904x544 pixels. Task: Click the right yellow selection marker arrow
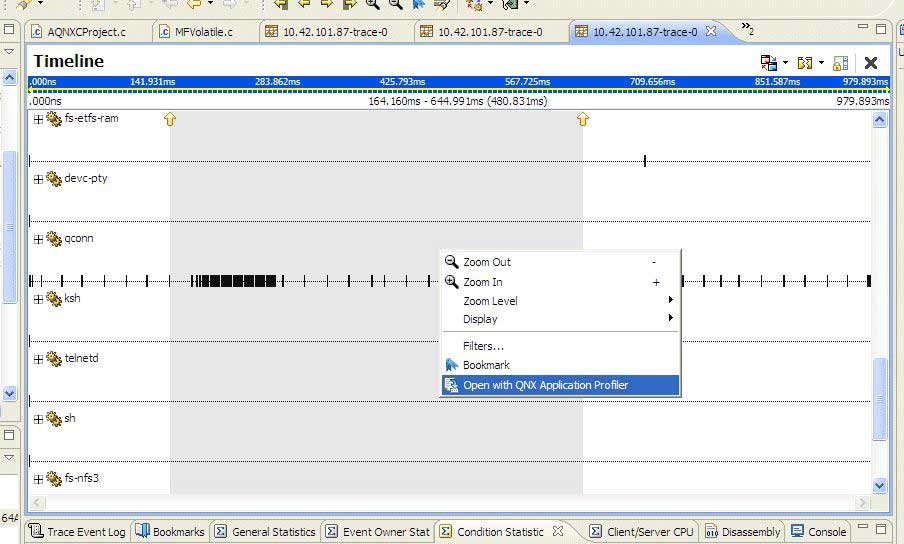tap(583, 120)
